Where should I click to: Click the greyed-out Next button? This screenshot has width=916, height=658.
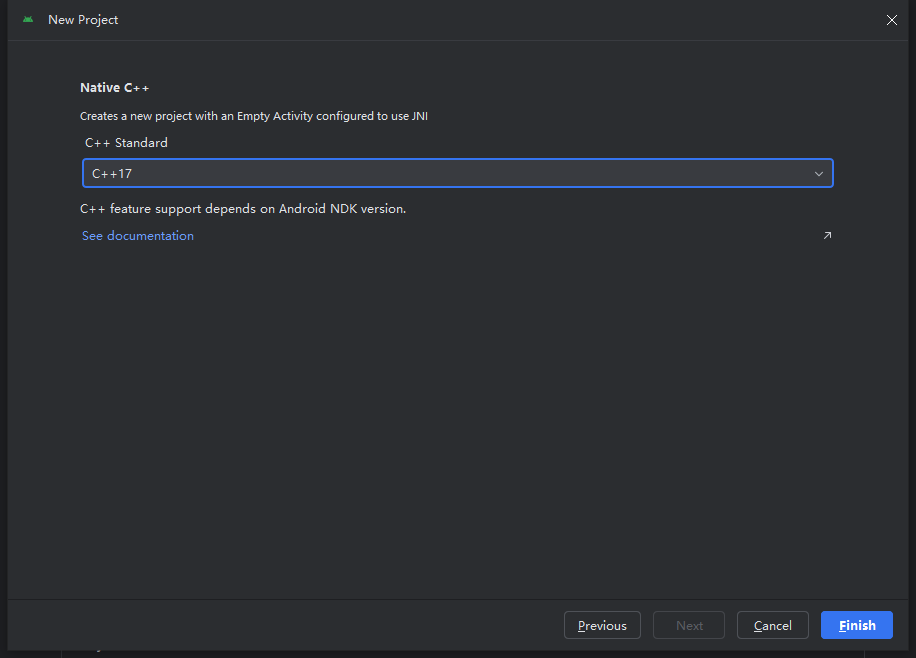pyautogui.click(x=689, y=626)
